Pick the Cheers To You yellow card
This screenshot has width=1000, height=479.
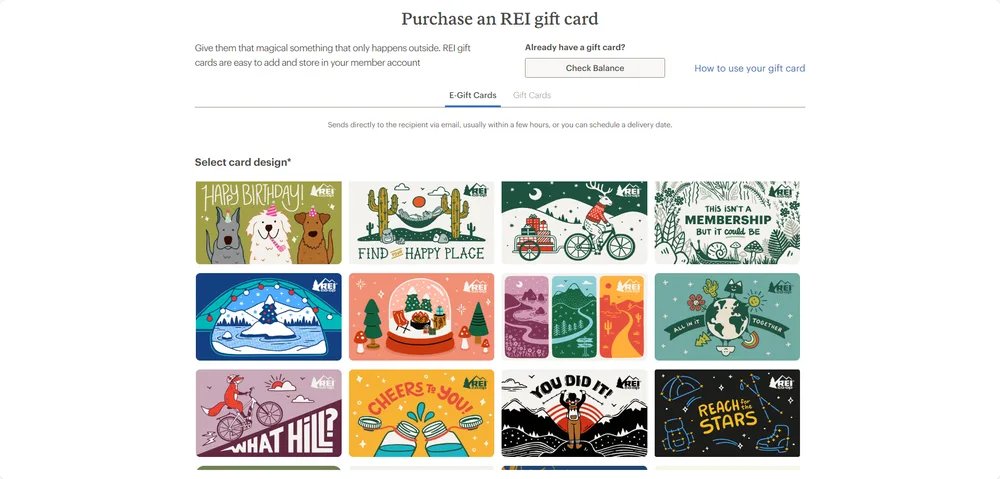[422, 413]
